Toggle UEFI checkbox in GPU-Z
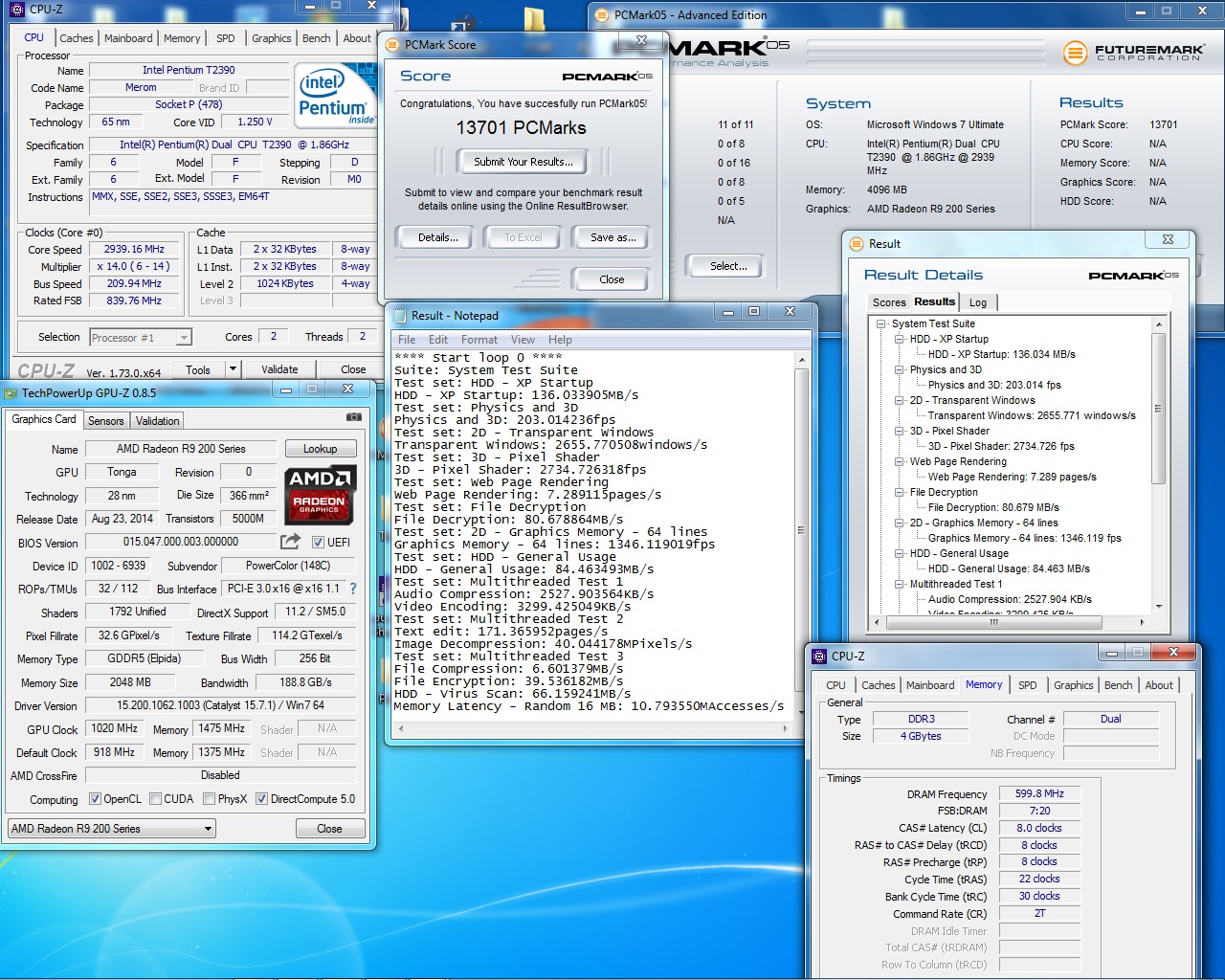The image size is (1225, 980). click(319, 542)
